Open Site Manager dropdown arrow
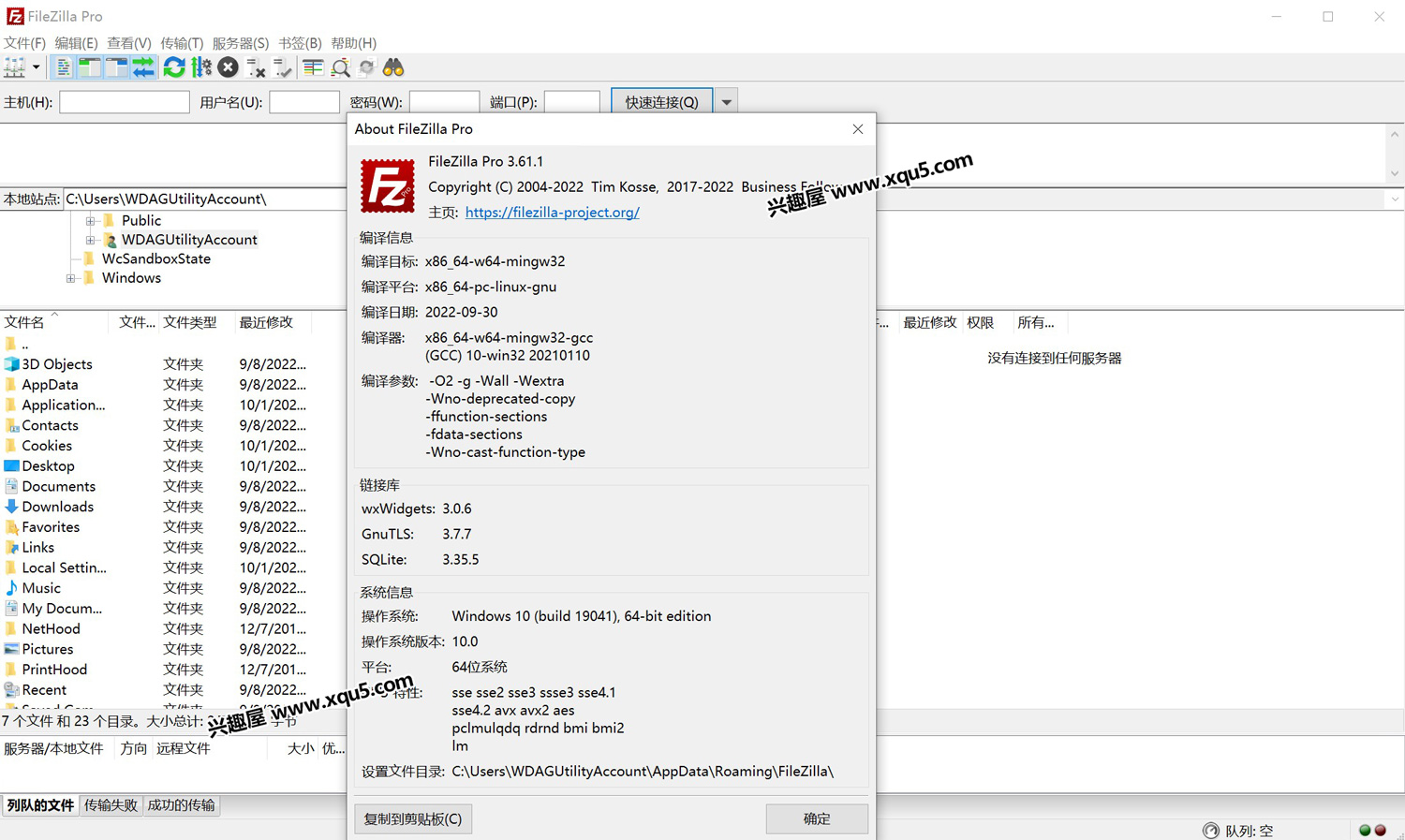This screenshot has width=1405, height=840. 36,67
